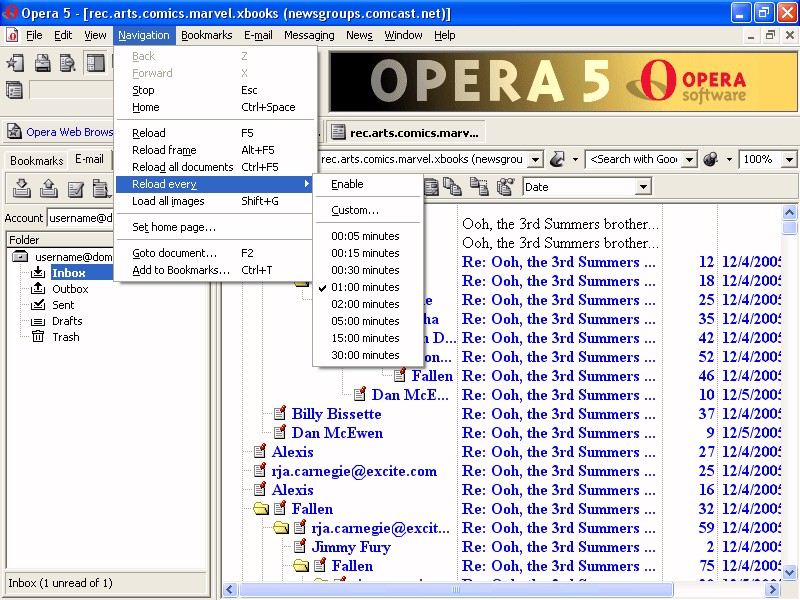Click the Go to address arrow icon
Image resolution: width=800 pixels, height=600 pixels.
557,159
